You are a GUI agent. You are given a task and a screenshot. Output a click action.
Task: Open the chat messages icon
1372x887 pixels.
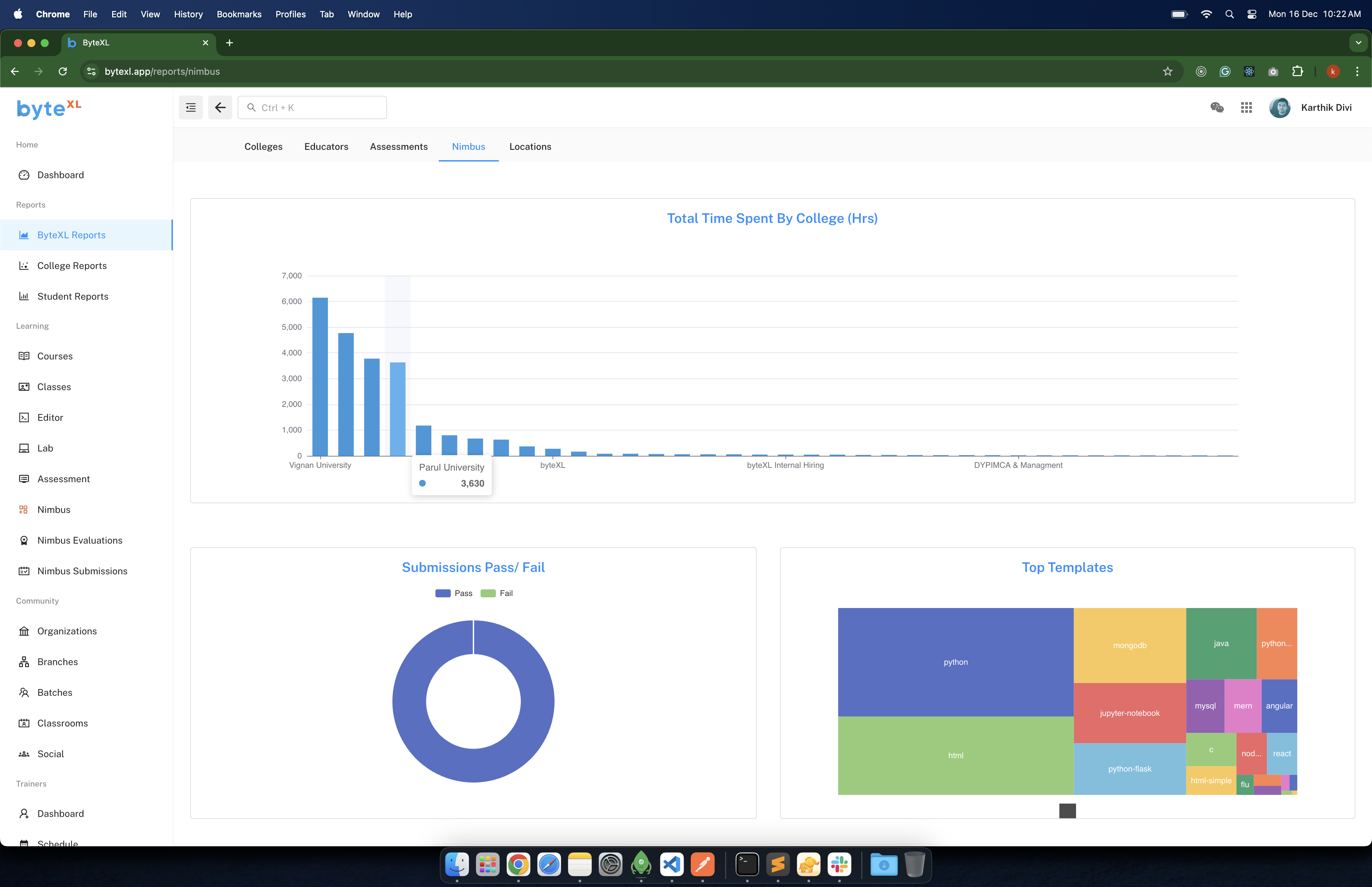coord(1217,108)
